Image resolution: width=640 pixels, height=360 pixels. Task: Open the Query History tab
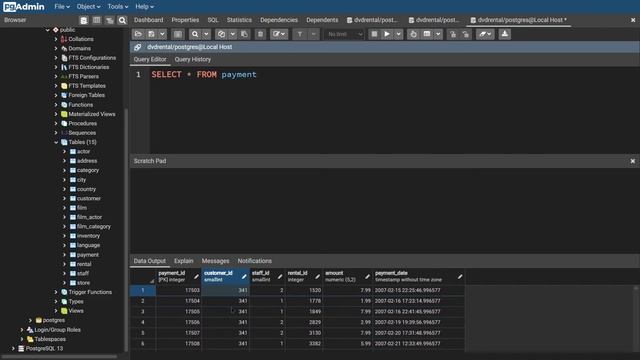click(x=193, y=60)
